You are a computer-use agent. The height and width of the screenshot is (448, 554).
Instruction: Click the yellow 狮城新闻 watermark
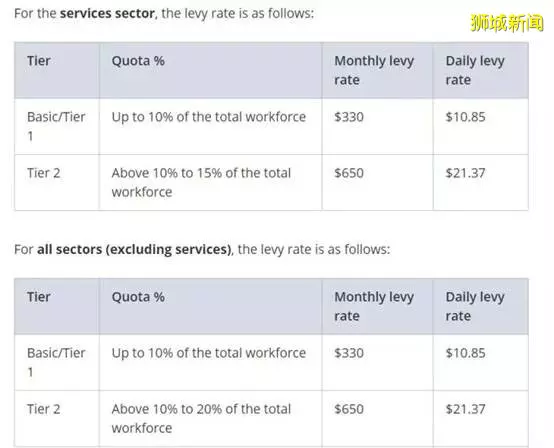pyautogui.click(x=507, y=23)
